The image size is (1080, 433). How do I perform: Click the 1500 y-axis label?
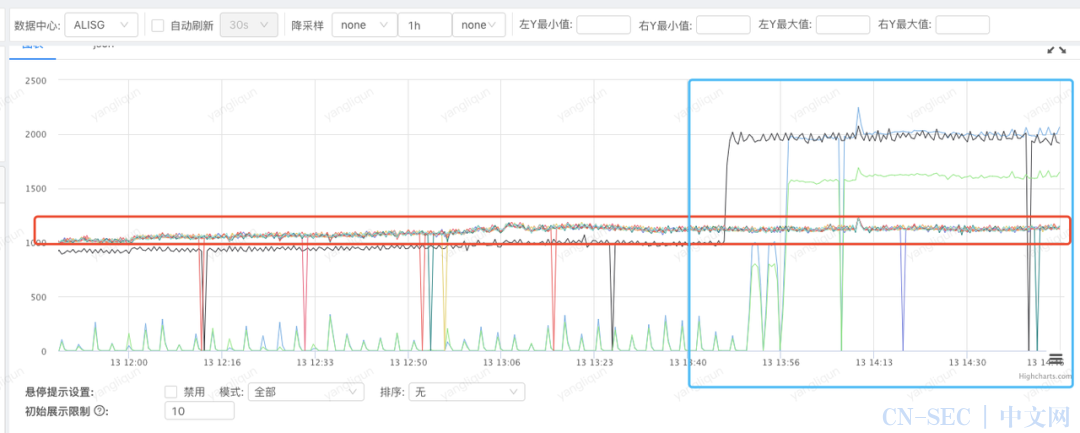35,189
